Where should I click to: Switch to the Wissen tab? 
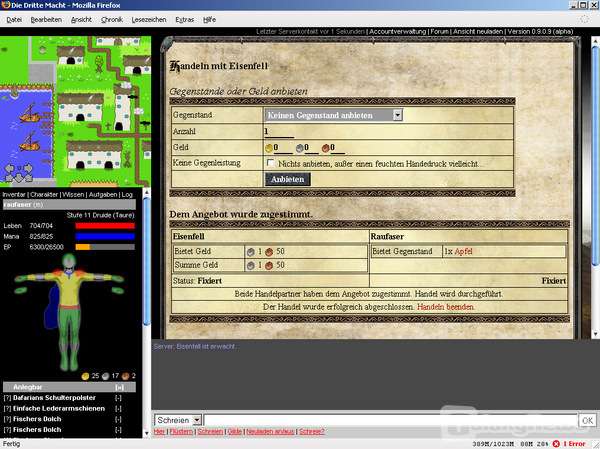pyautogui.click(x=73, y=194)
